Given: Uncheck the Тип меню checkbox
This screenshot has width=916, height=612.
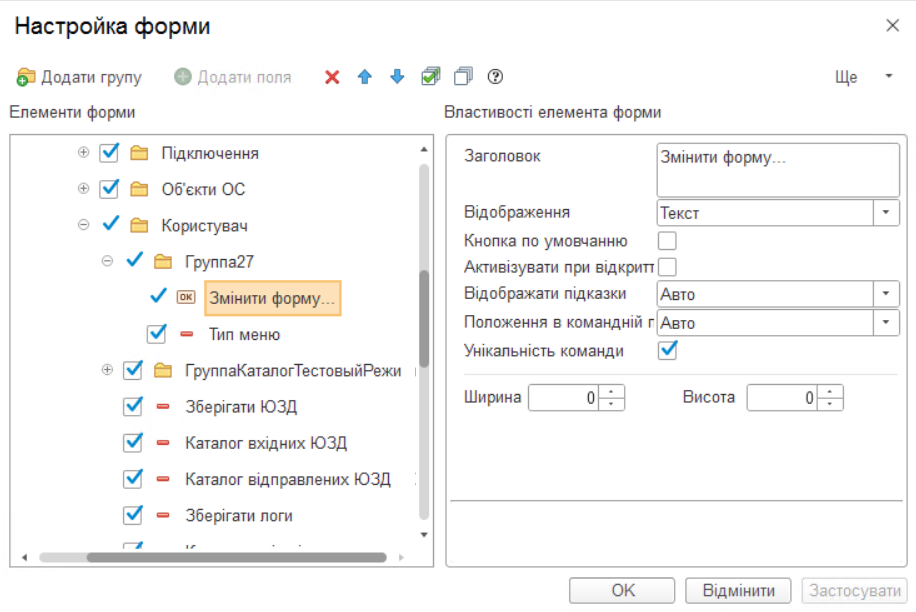Looking at the screenshot, I should pos(156,334).
